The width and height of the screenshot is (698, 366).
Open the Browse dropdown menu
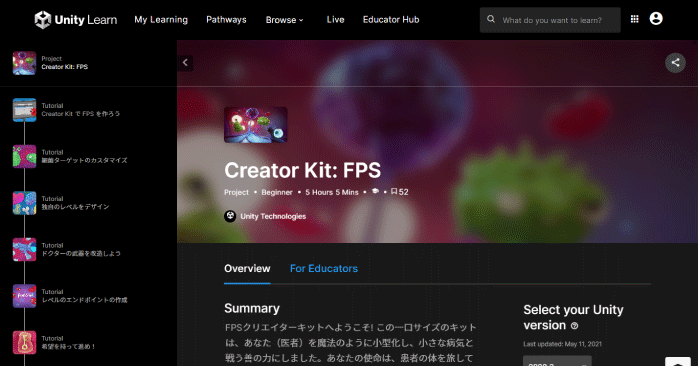[284, 20]
